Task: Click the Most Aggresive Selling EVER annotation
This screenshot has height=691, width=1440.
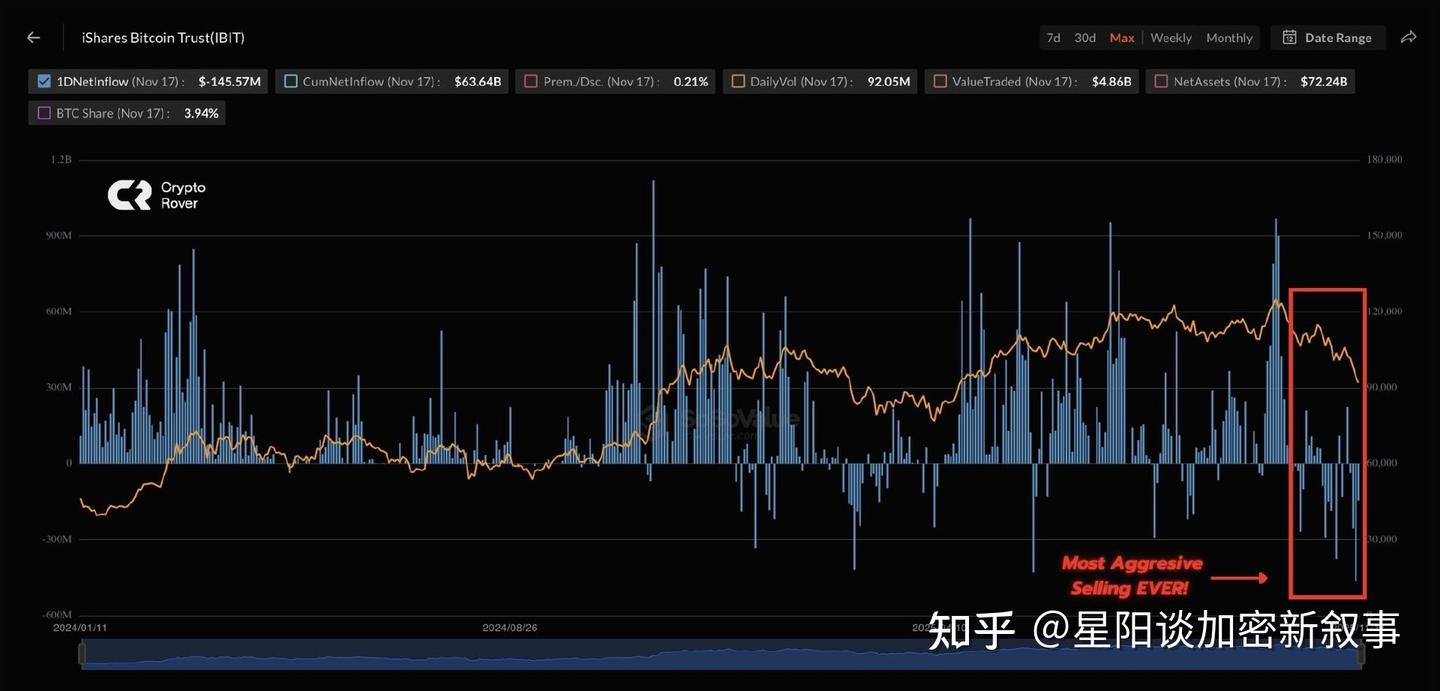Action: pos(1130,575)
